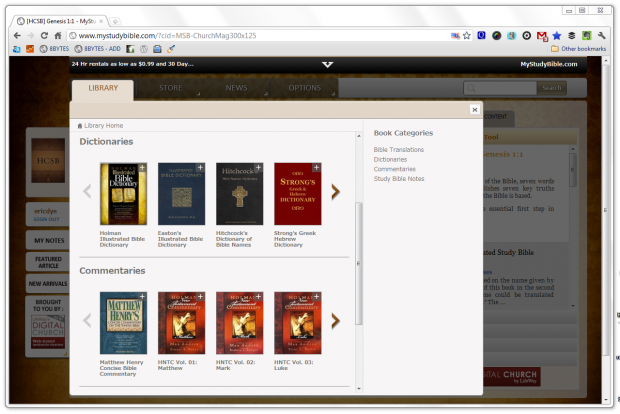Add Hitchcock's Dictionary with plus icon

click(x=259, y=168)
